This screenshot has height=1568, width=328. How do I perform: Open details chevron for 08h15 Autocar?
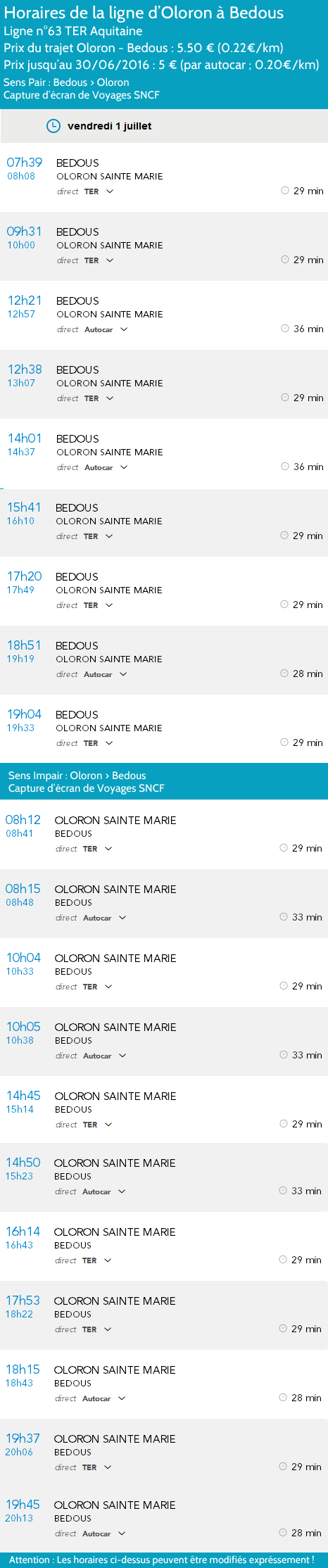click(122, 918)
